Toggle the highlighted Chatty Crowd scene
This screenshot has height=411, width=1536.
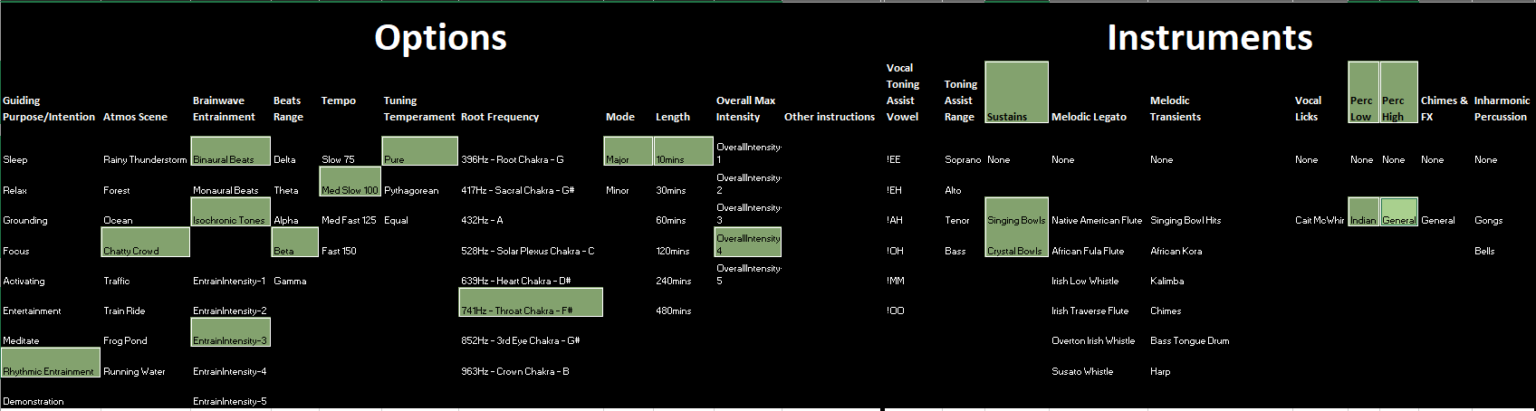point(145,242)
